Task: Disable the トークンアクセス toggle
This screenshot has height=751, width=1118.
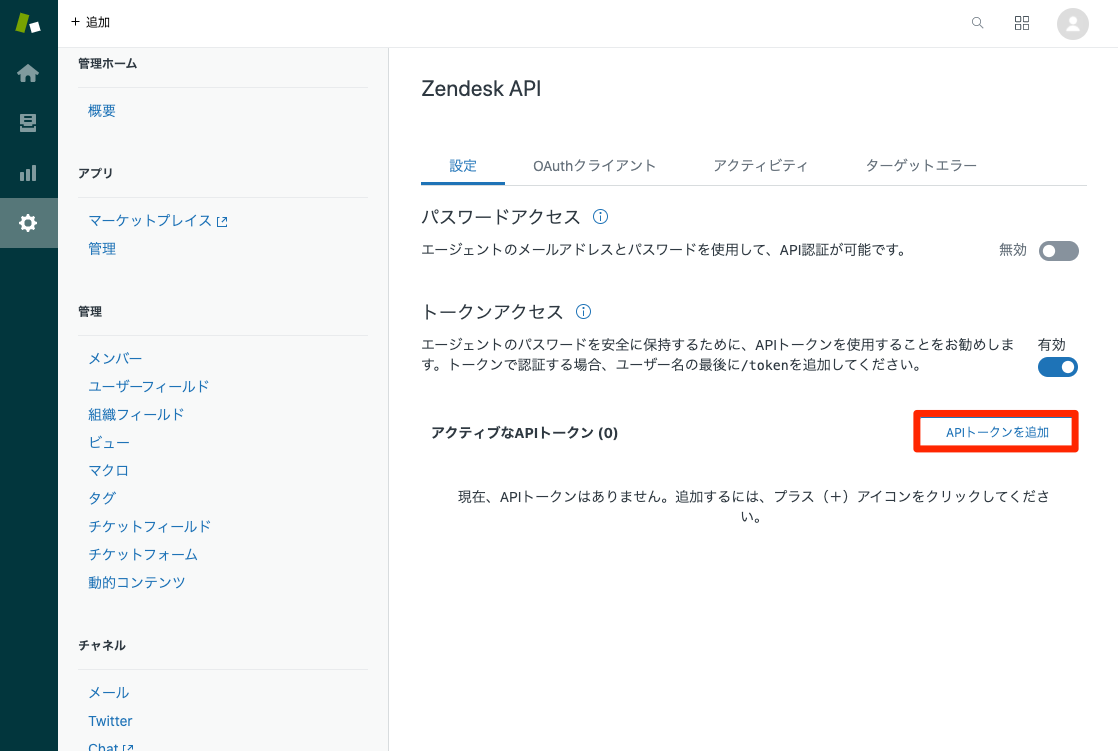Action: [1057, 367]
